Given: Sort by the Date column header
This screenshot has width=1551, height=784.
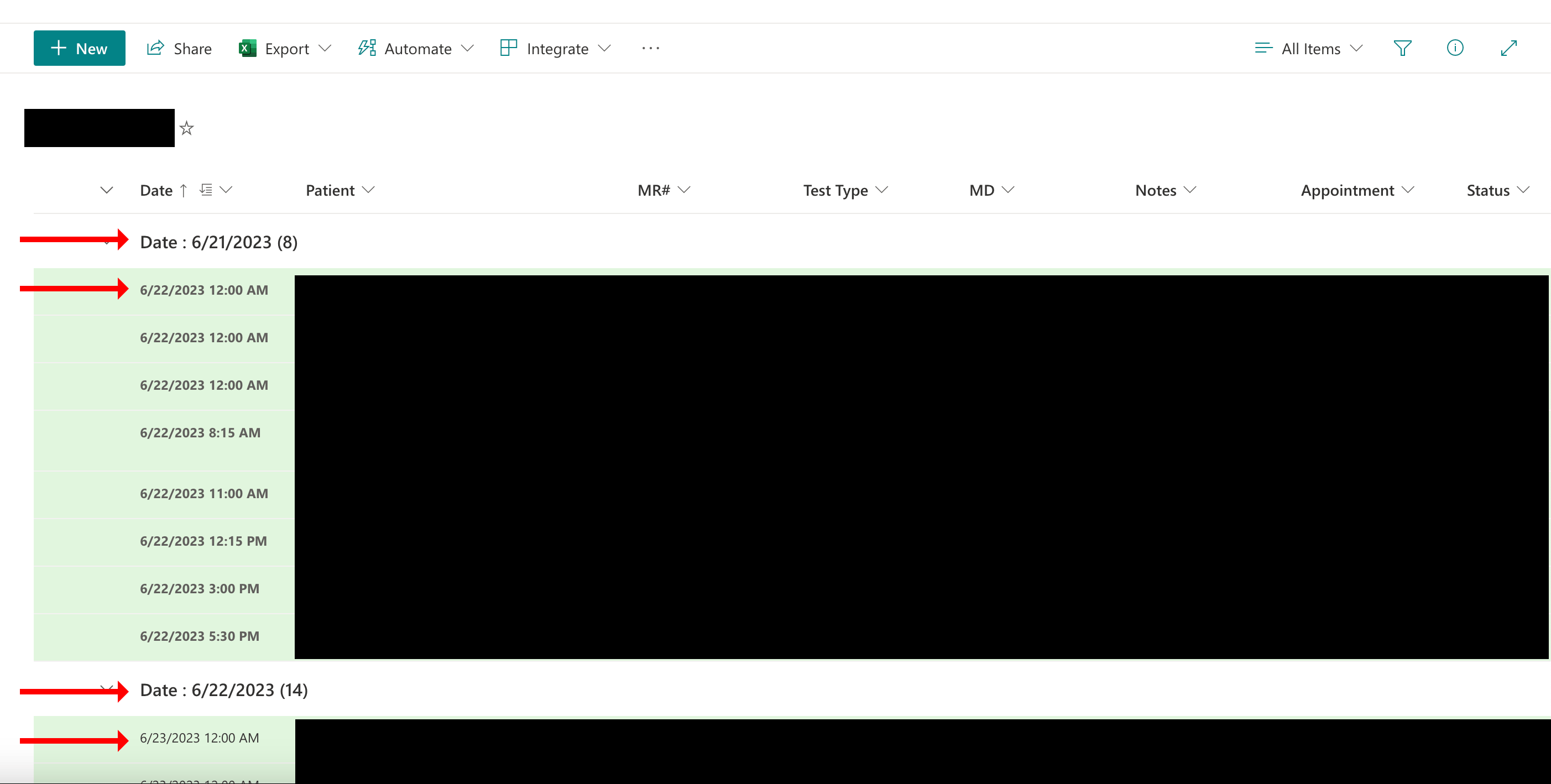Looking at the screenshot, I should [156, 190].
